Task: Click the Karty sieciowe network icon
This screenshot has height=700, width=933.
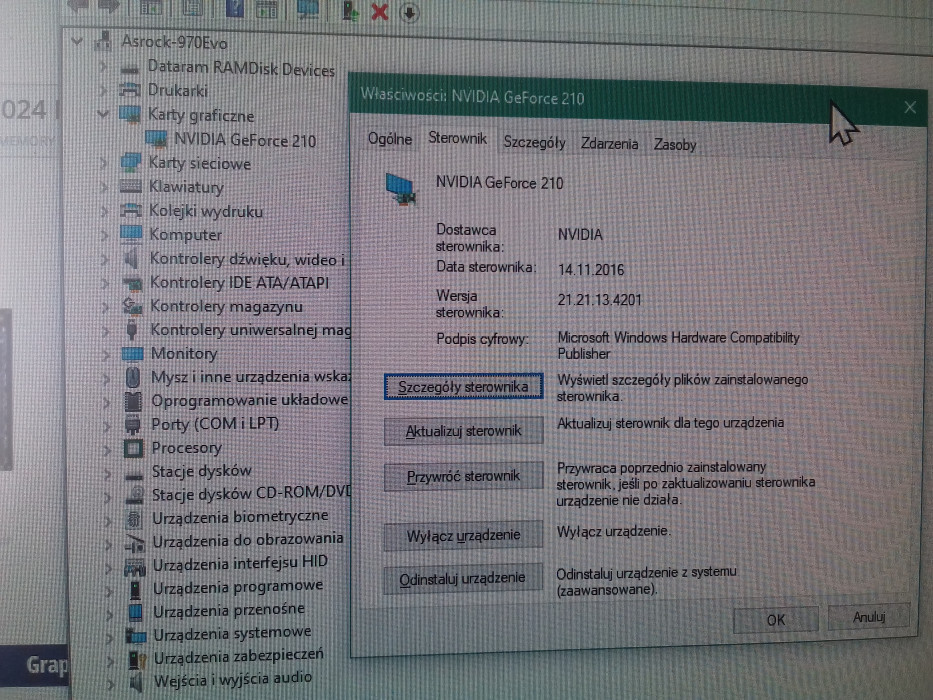Action: (131, 161)
